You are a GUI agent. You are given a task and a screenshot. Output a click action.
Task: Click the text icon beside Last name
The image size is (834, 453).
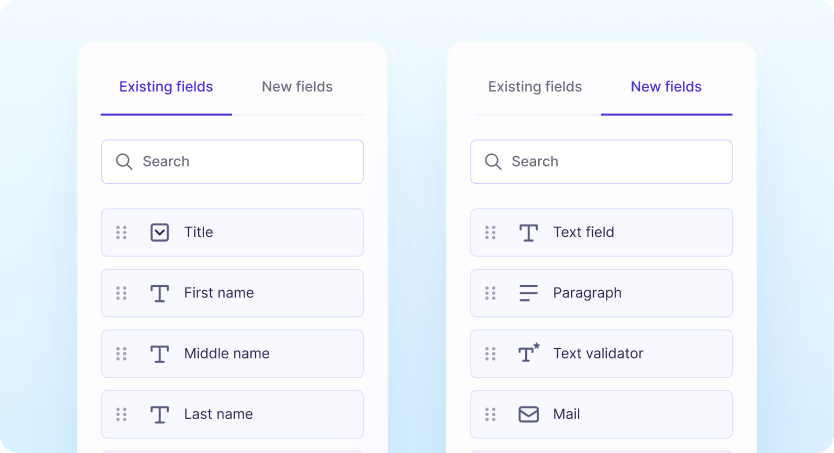tap(159, 414)
